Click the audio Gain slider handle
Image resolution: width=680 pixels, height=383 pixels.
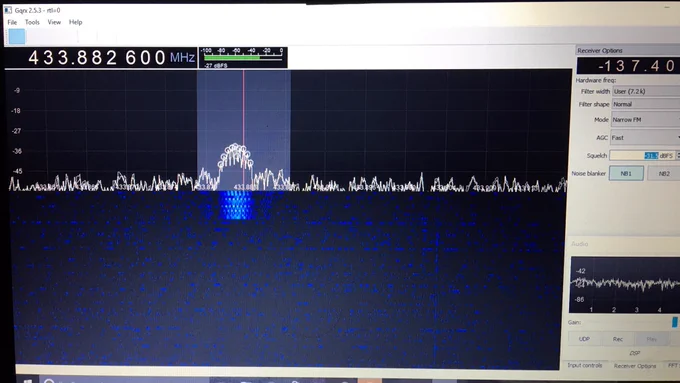tap(674, 322)
